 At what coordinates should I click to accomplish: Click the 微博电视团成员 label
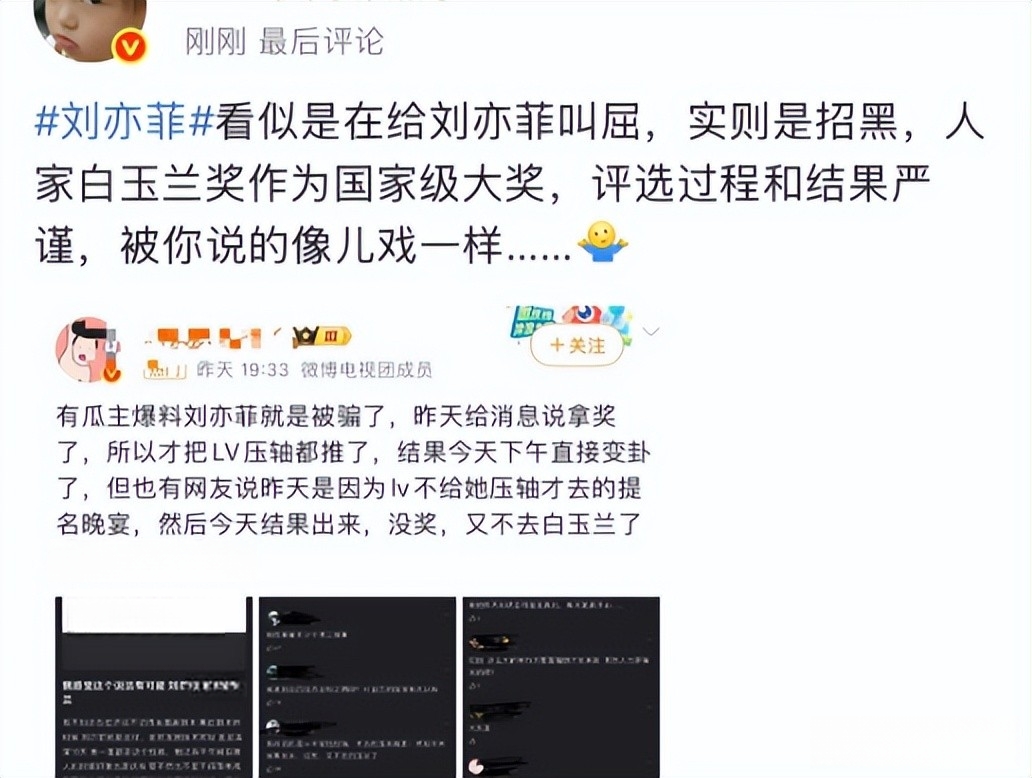click(x=366, y=370)
